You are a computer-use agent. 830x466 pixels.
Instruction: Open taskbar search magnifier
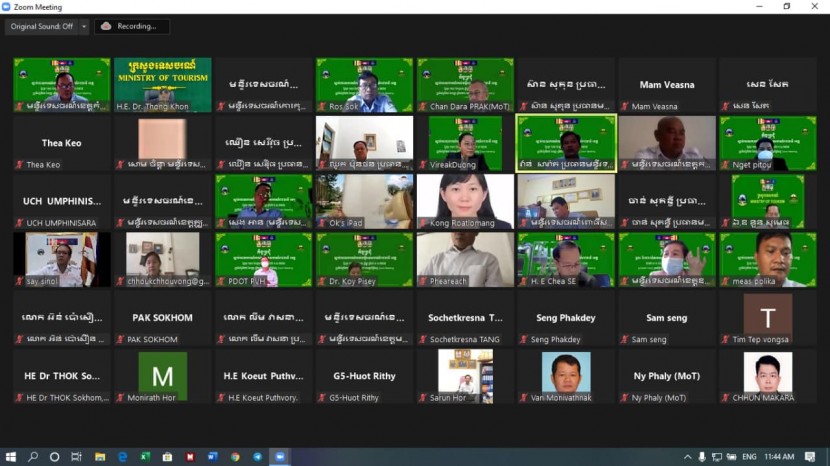click(33, 457)
